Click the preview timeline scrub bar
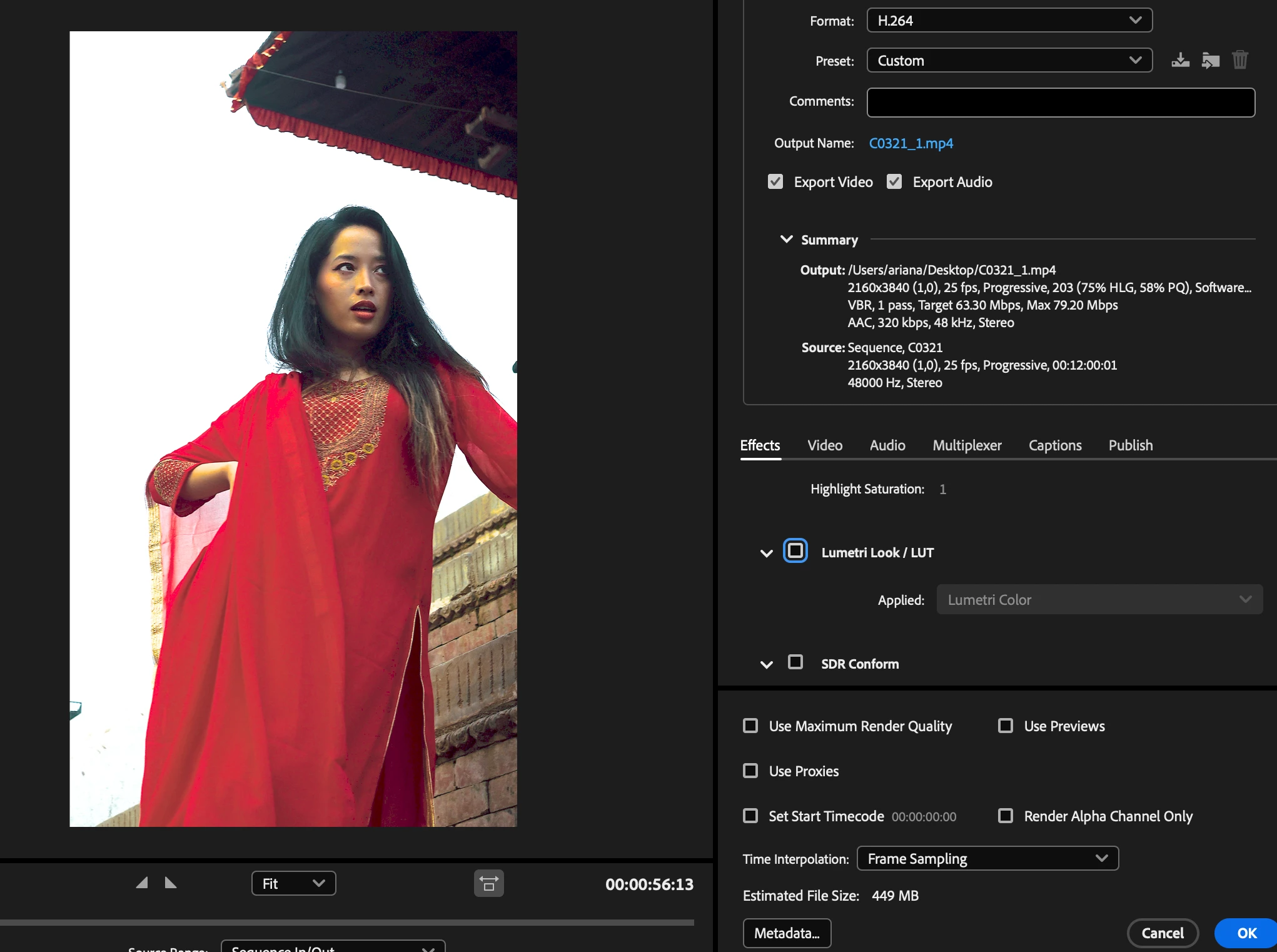Image resolution: width=1277 pixels, height=952 pixels. pos(347,923)
